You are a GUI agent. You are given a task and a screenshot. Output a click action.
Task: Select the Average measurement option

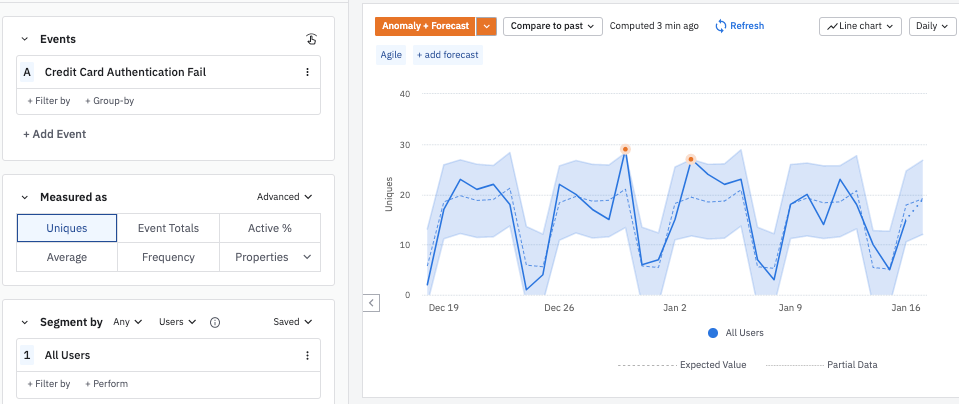pyautogui.click(x=67, y=257)
